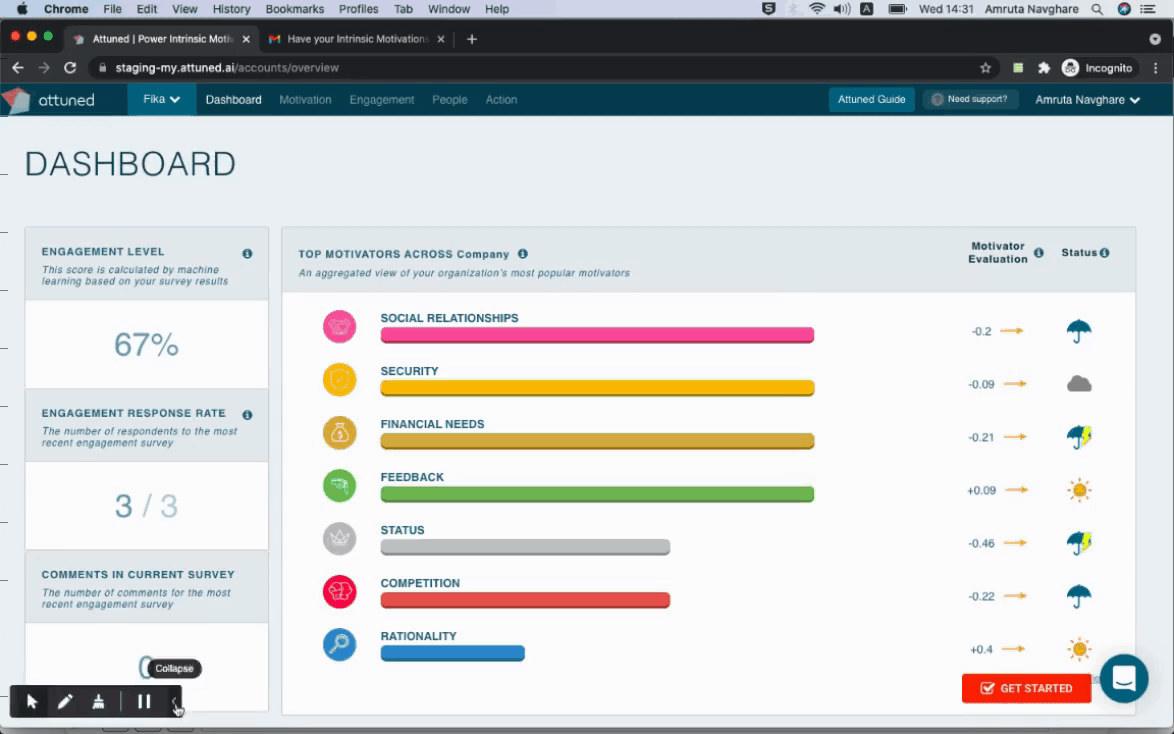1174x734 pixels.
Task: Open the macOS volume icon
Action: pos(842,9)
